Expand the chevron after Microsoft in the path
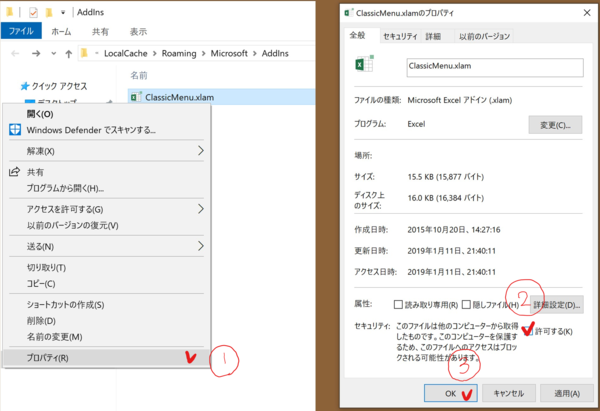 pyautogui.click(x=255, y=54)
